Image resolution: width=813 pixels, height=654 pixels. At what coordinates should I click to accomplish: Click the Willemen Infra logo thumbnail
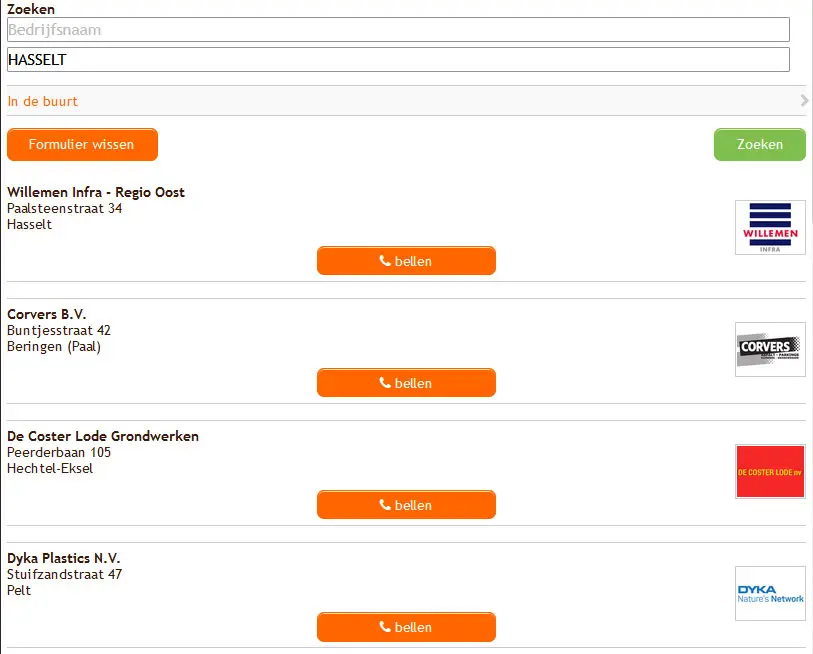point(770,227)
